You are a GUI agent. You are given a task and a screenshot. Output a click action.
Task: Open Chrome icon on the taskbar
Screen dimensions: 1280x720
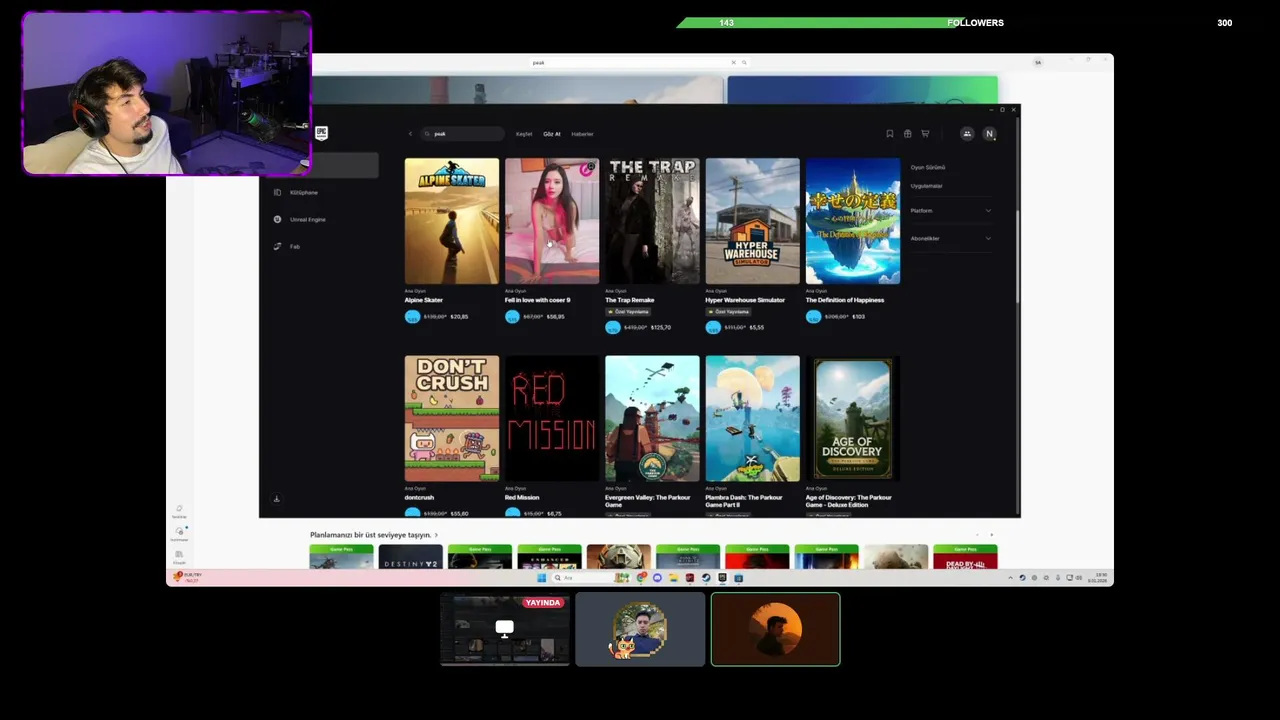[x=641, y=578]
